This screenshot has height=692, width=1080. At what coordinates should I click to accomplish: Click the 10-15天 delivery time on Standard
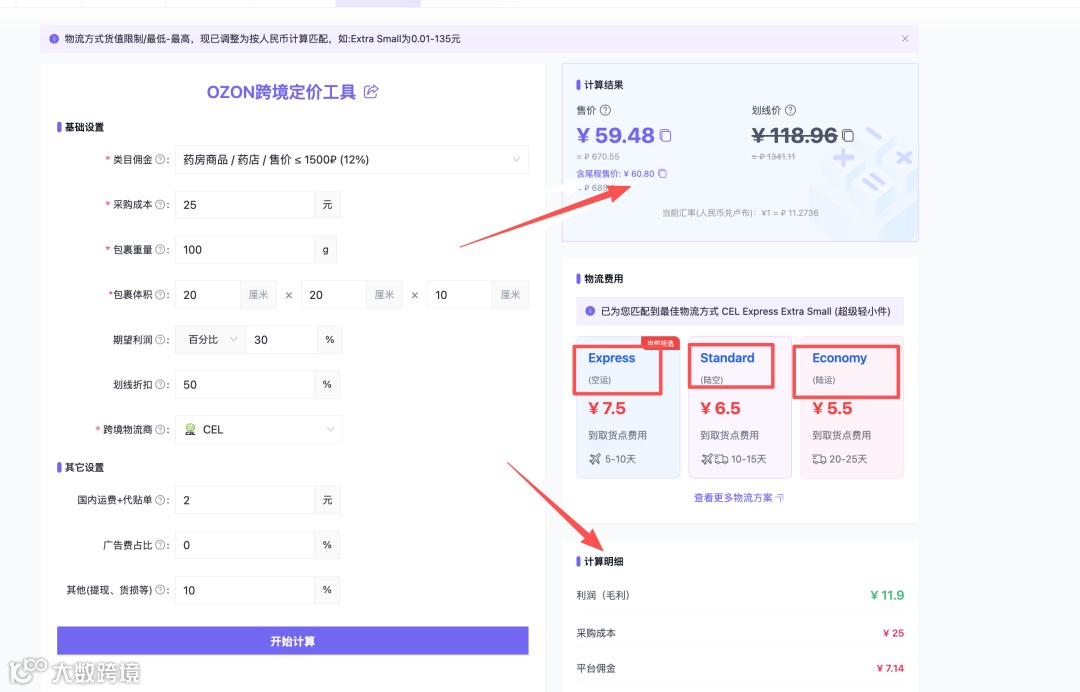749,459
